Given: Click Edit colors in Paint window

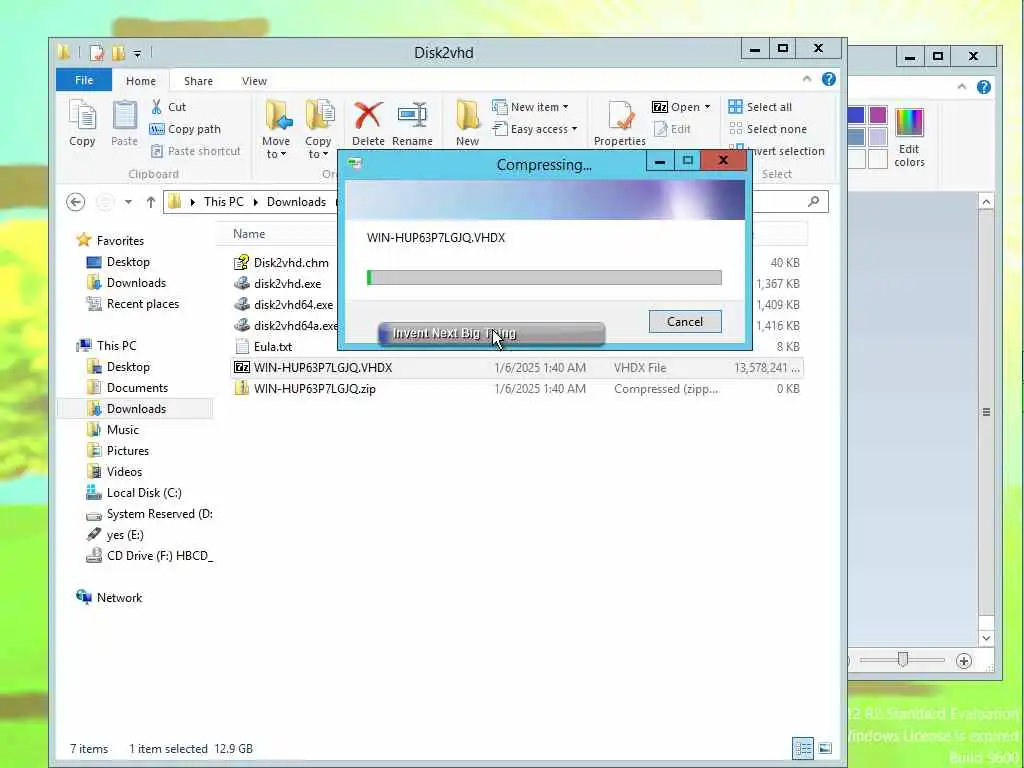Looking at the screenshot, I should (909, 137).
